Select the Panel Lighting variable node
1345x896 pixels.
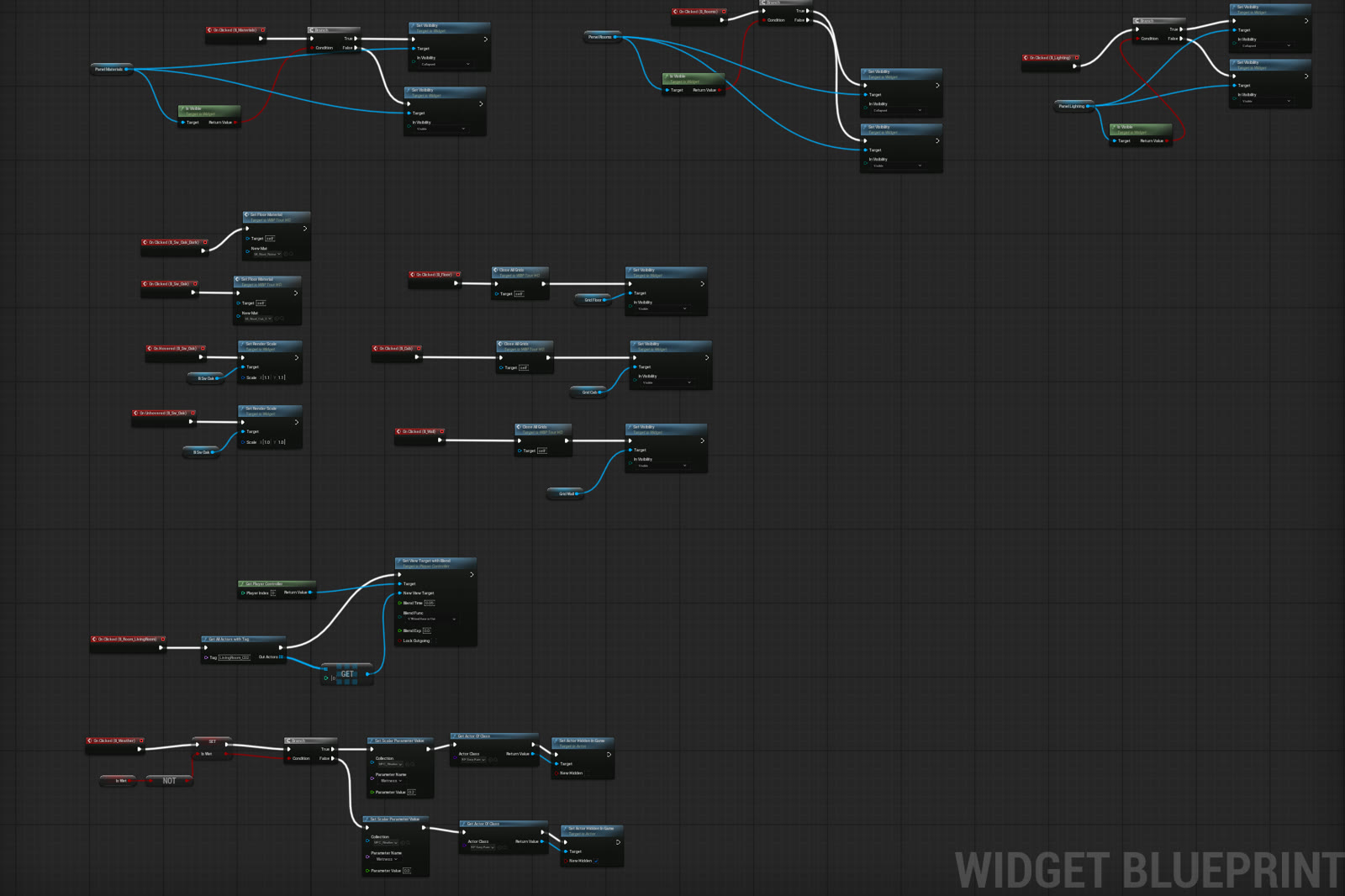[1073, 106]
